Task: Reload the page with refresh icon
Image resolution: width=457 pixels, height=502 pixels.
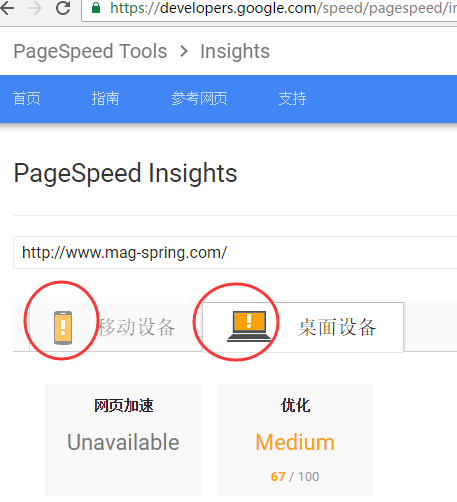Action: 63,8
